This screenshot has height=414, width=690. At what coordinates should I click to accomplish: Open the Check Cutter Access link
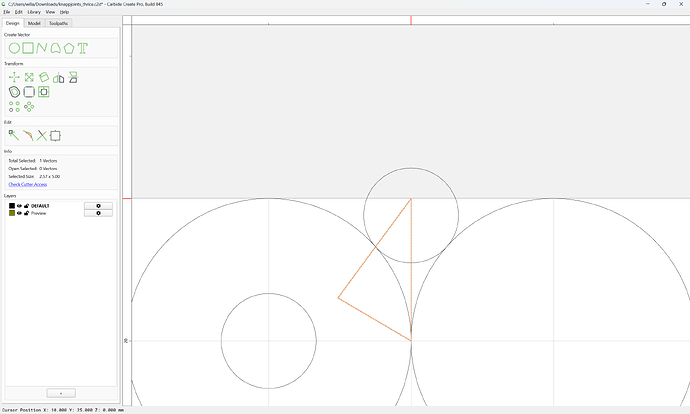(28, 184)
